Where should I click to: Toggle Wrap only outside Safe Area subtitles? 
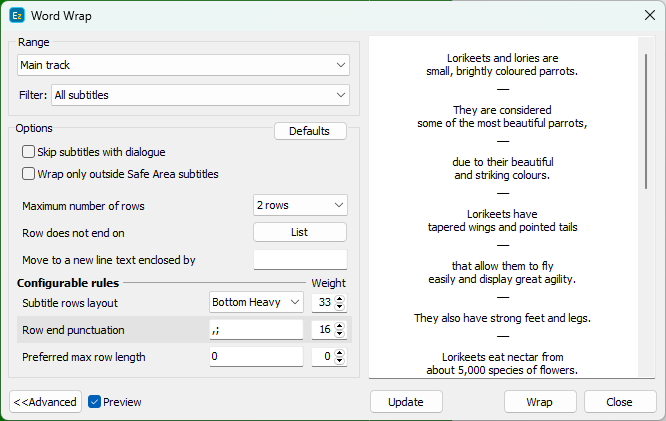coord(29,174)
